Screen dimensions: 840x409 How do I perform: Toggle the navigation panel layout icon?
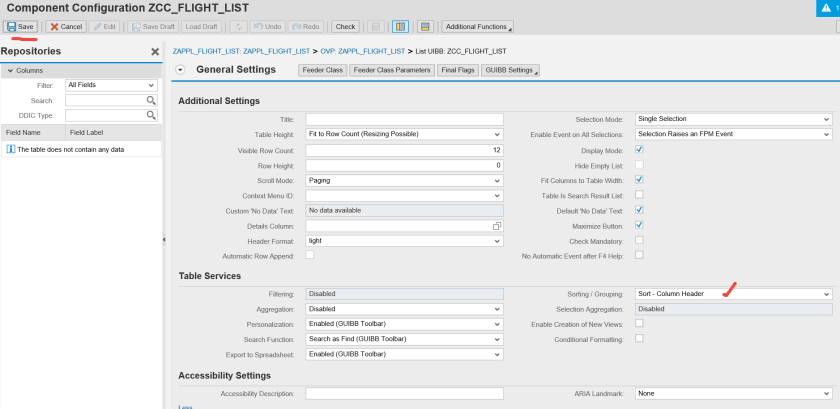[x=400, y=26]
